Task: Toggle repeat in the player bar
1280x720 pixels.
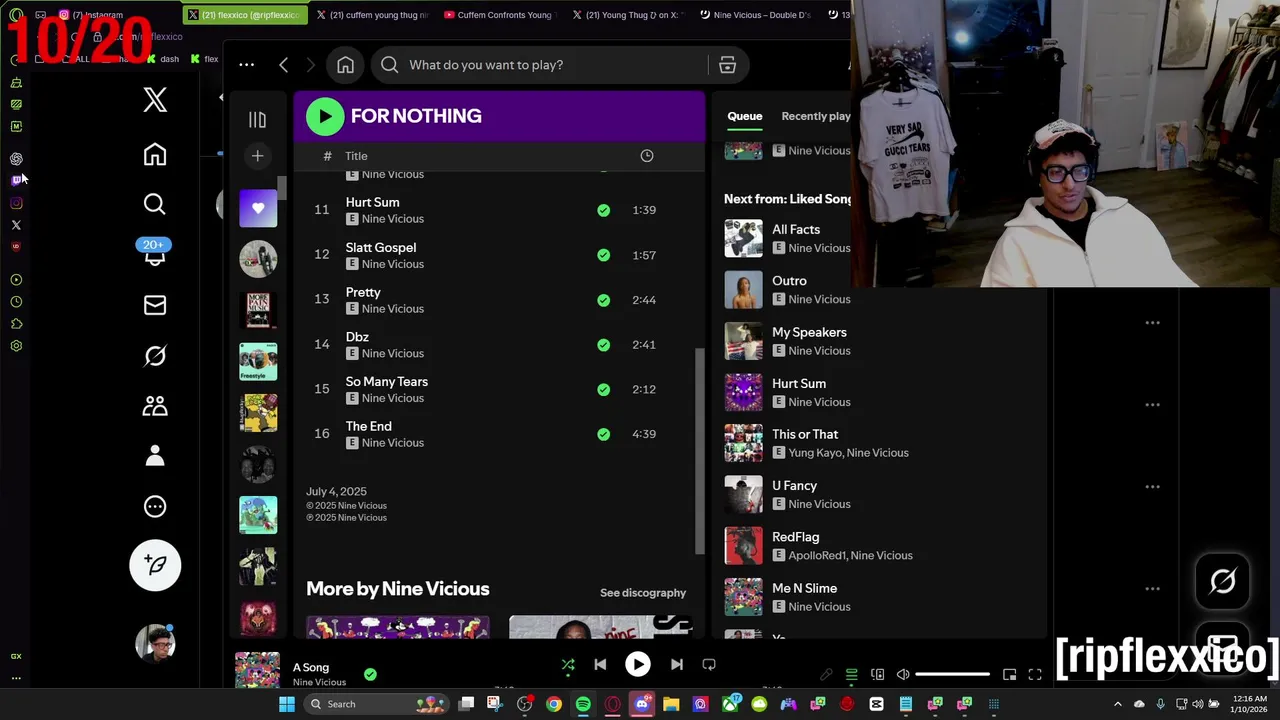Action: 709,664
